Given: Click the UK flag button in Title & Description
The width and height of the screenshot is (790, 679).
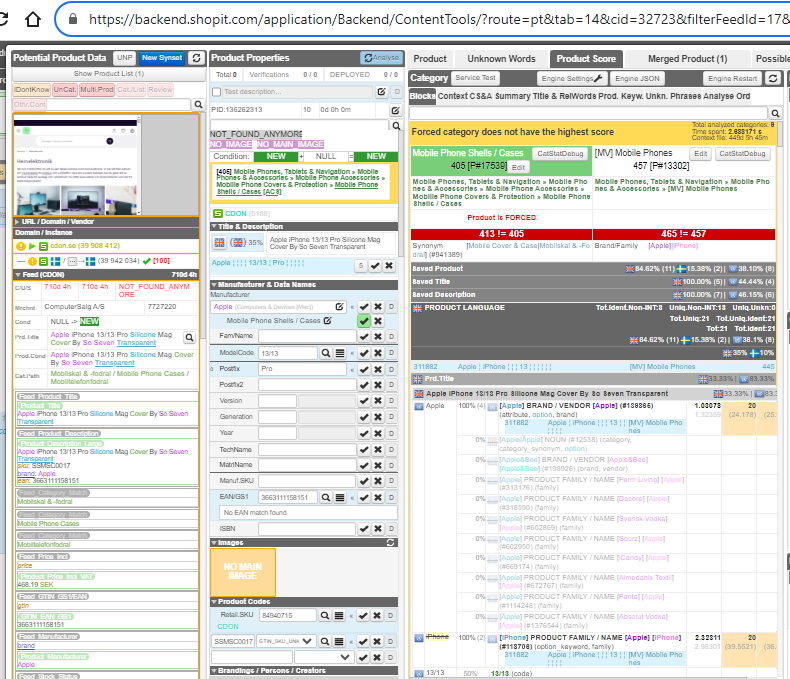Looking at the screenshot, I should (x=220, y=242).
